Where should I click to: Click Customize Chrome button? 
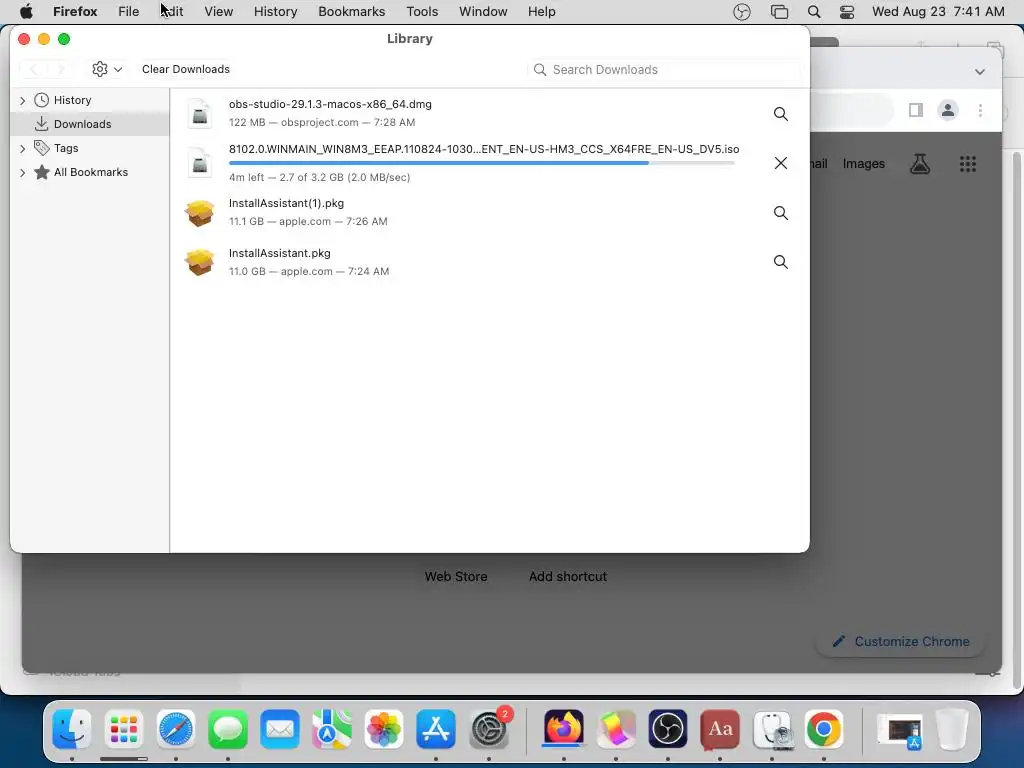click(x=901, y=641)
